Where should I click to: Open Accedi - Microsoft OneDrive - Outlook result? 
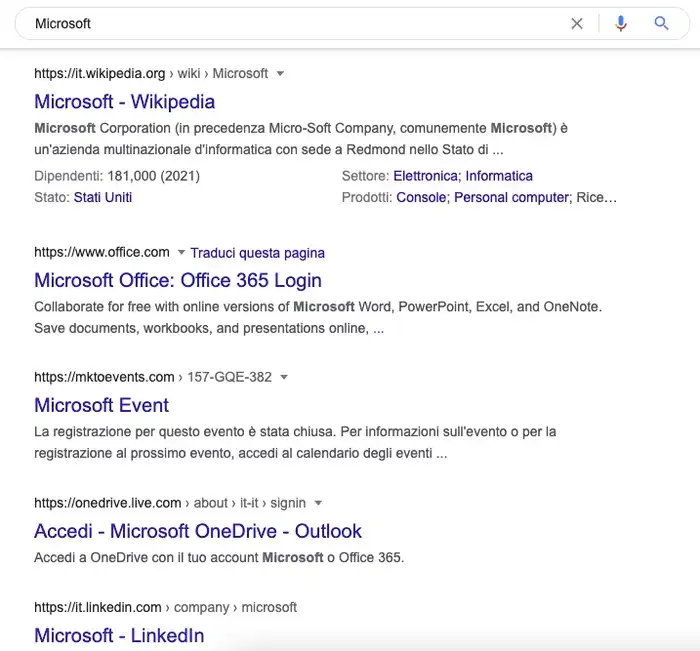click(198, 531)
